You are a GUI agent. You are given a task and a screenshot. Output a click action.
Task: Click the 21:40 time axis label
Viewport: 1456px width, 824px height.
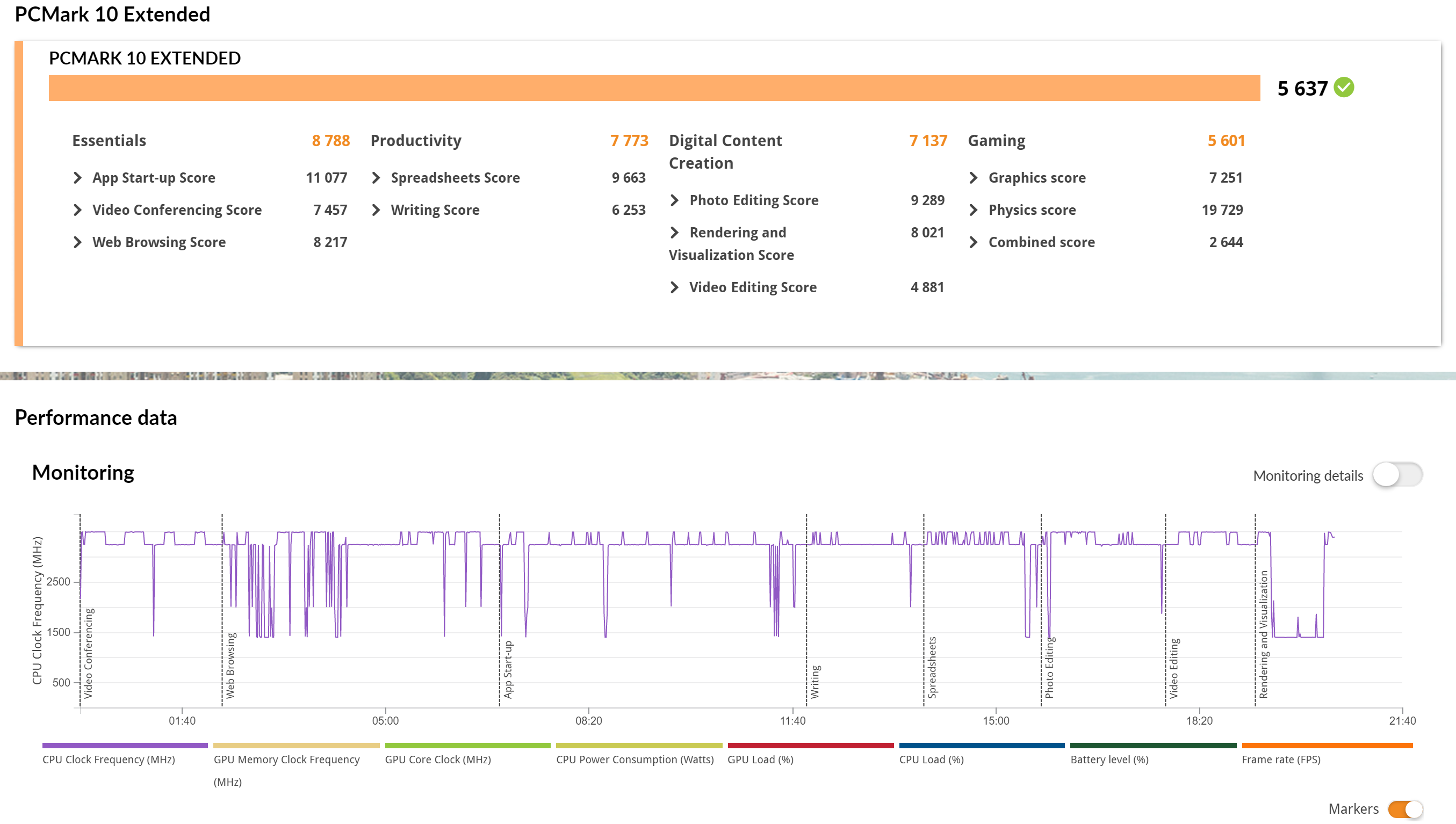[1402, 721]
